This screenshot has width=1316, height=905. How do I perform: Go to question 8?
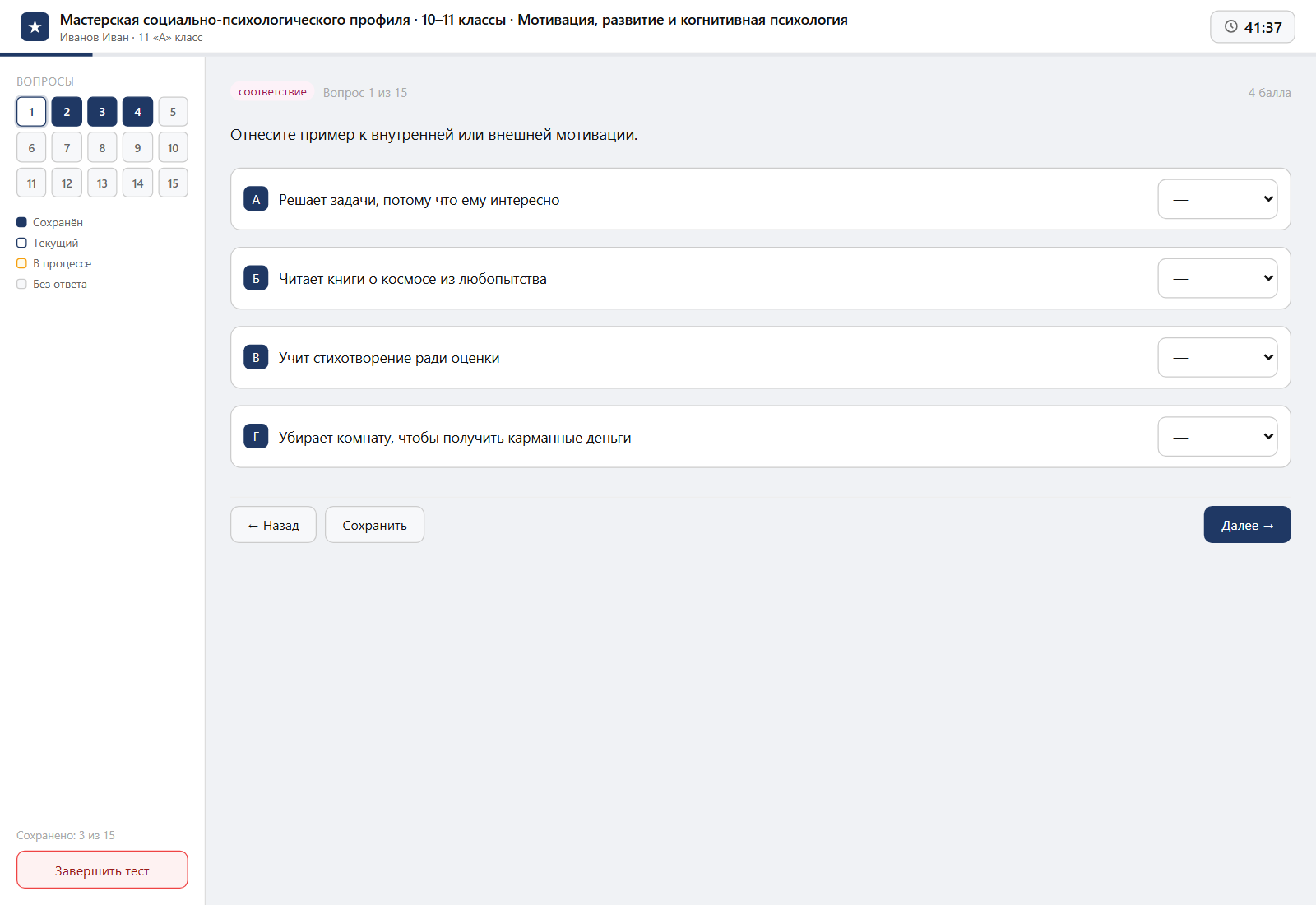102,148
